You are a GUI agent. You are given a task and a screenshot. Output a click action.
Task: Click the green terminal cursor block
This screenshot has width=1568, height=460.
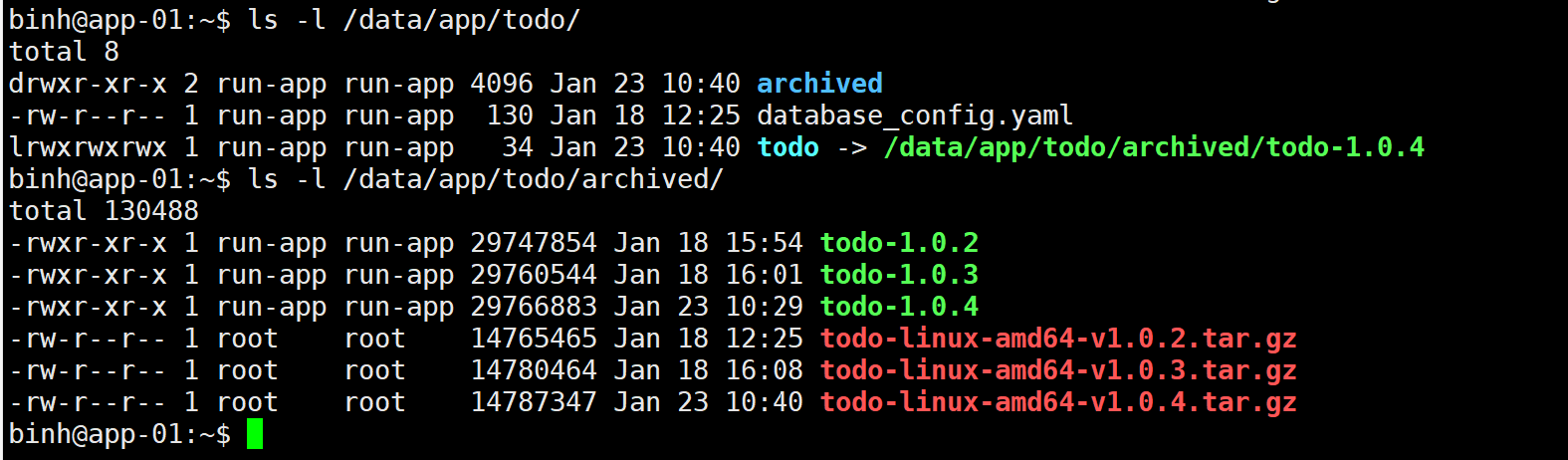click(x=255, y=434)
